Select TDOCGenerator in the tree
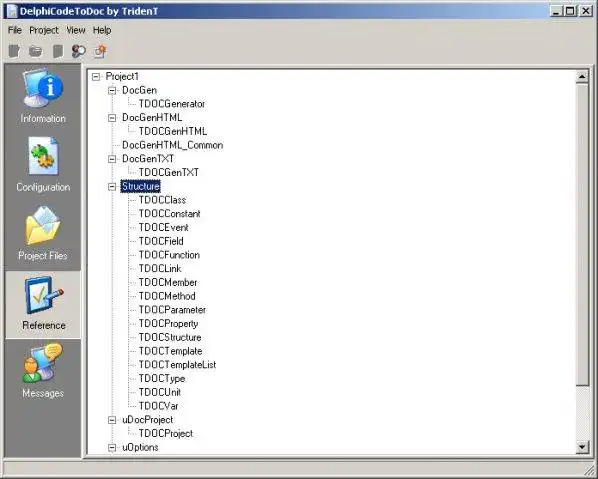The width and height of the screenshot is (598, 479). pyautogui.click(x=172, y=104)
